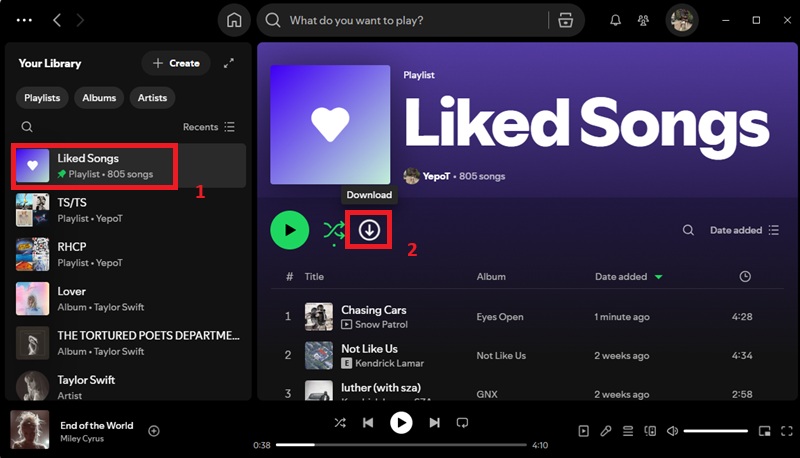The height and width of the screenshot is (458, 800).
Task: Download the Liked Songs playlist
Action: [369, 230]
